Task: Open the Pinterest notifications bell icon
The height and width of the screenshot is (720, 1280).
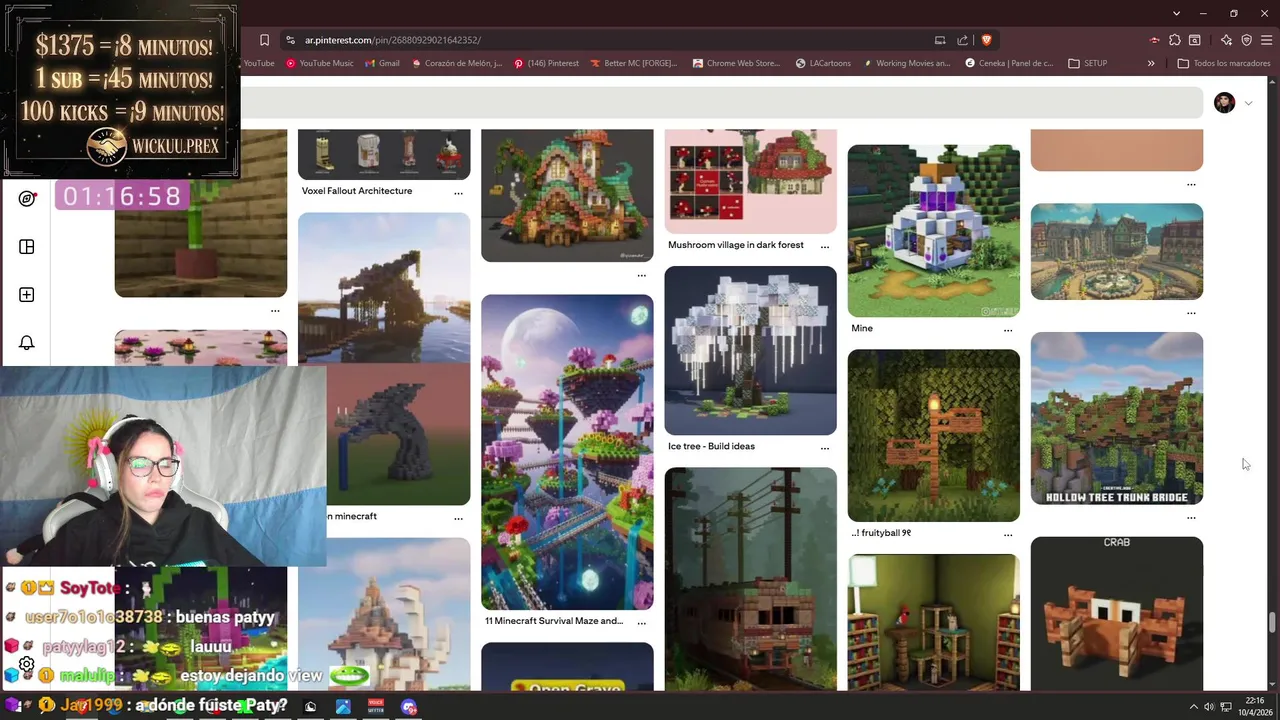Action: pyautogui.click(x=27, y=343)
